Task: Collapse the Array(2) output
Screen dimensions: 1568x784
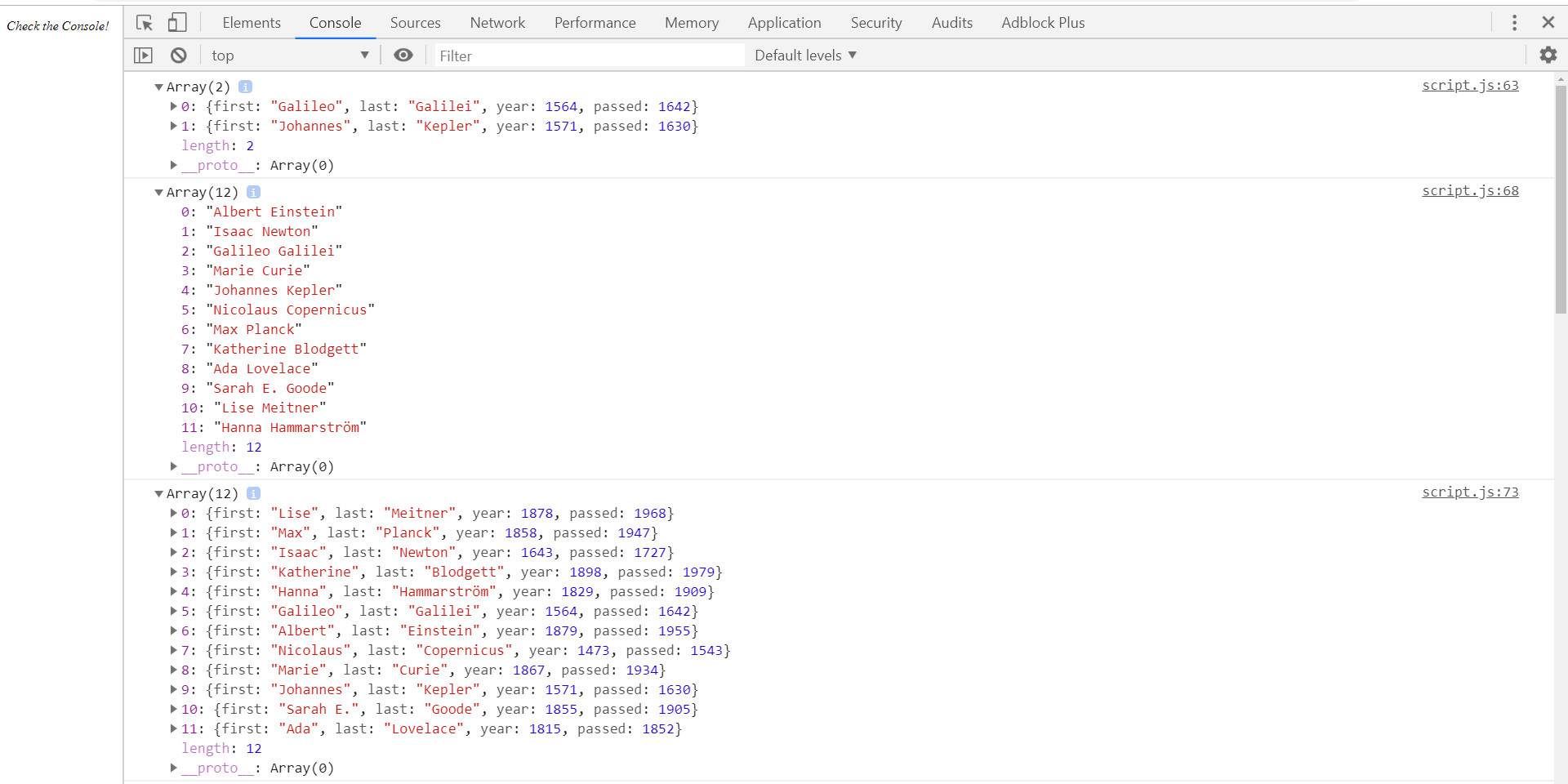Action: (x=158, y=87)
